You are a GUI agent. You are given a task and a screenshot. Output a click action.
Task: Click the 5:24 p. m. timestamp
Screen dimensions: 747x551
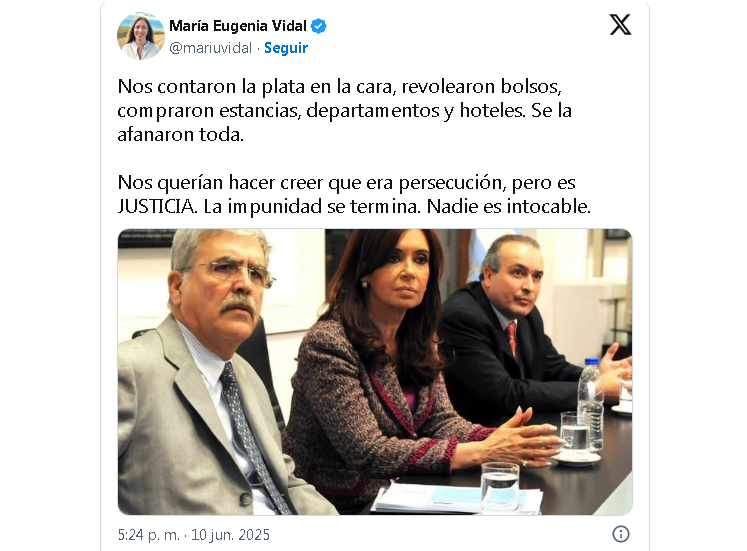point(149,535)
